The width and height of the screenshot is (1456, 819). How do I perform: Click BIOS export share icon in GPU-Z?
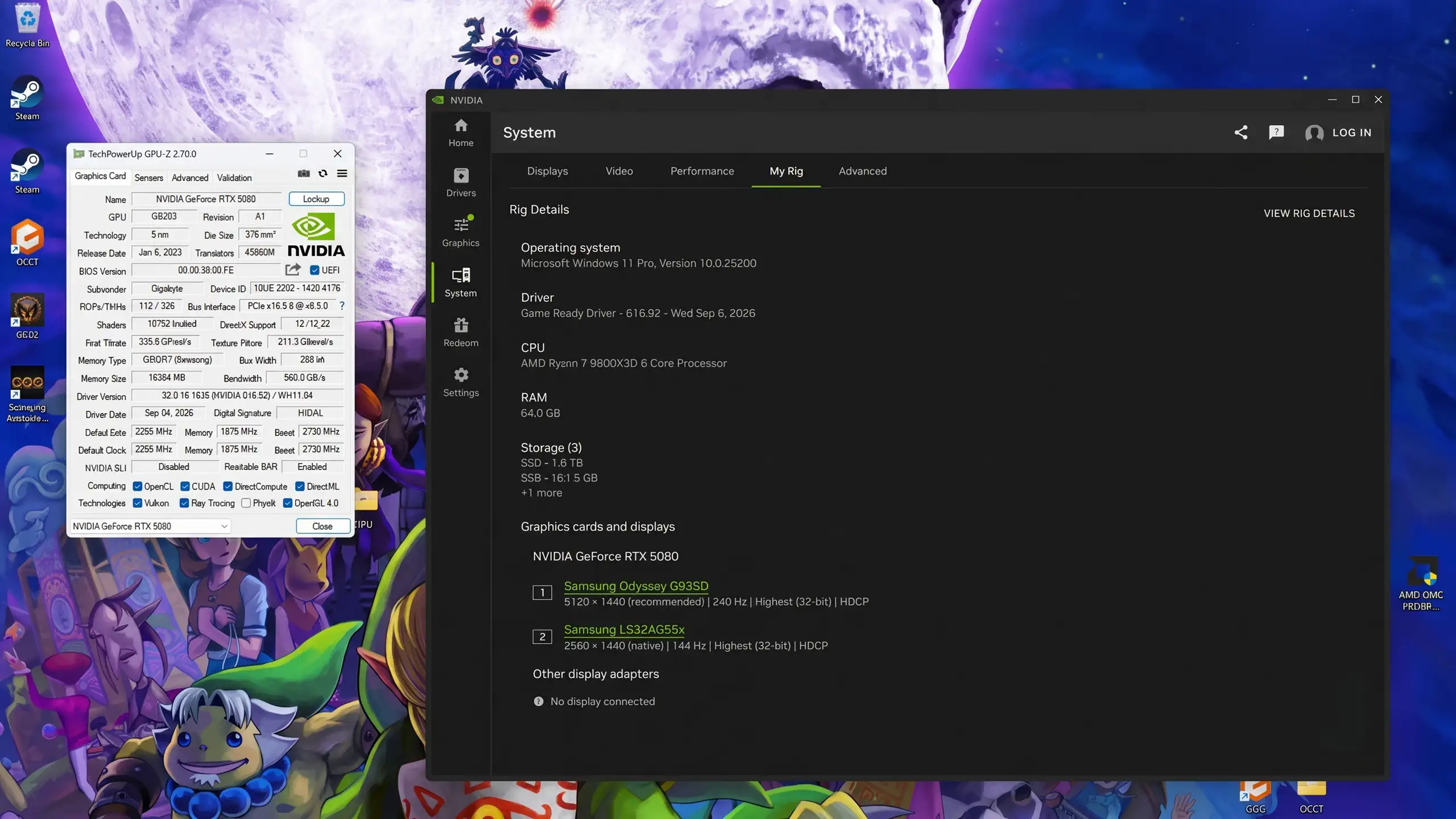pos(293,270)
